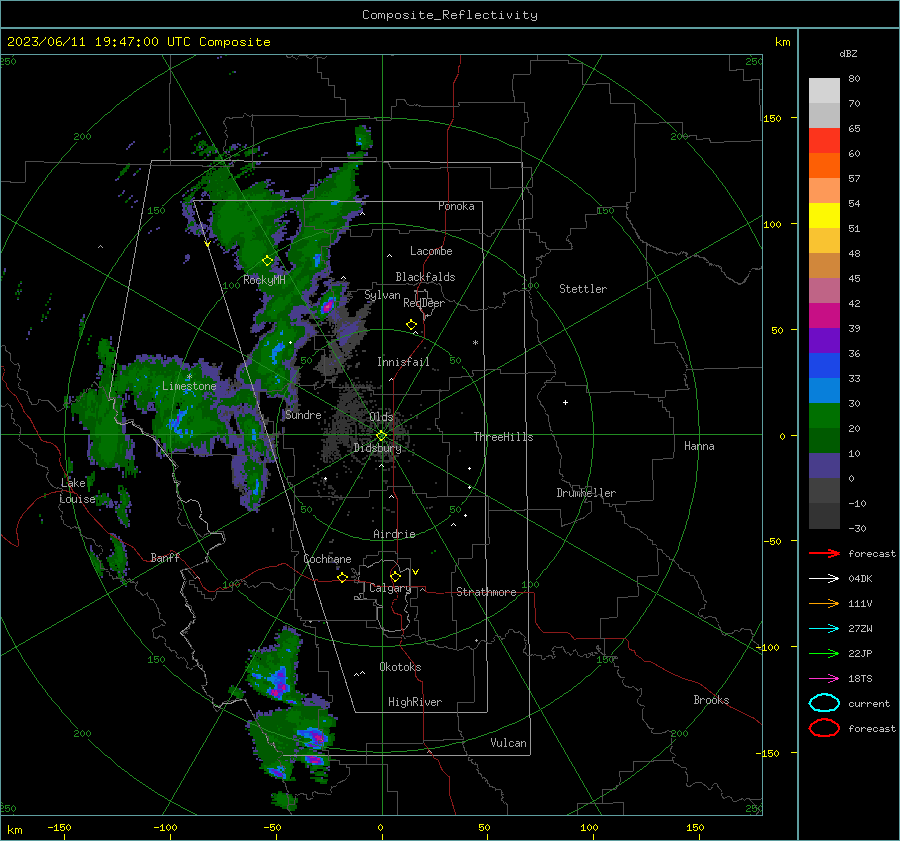900x841 pixels.
Task: Click the magenta 39 dBZ color swatch
Action: coord(824,316)
